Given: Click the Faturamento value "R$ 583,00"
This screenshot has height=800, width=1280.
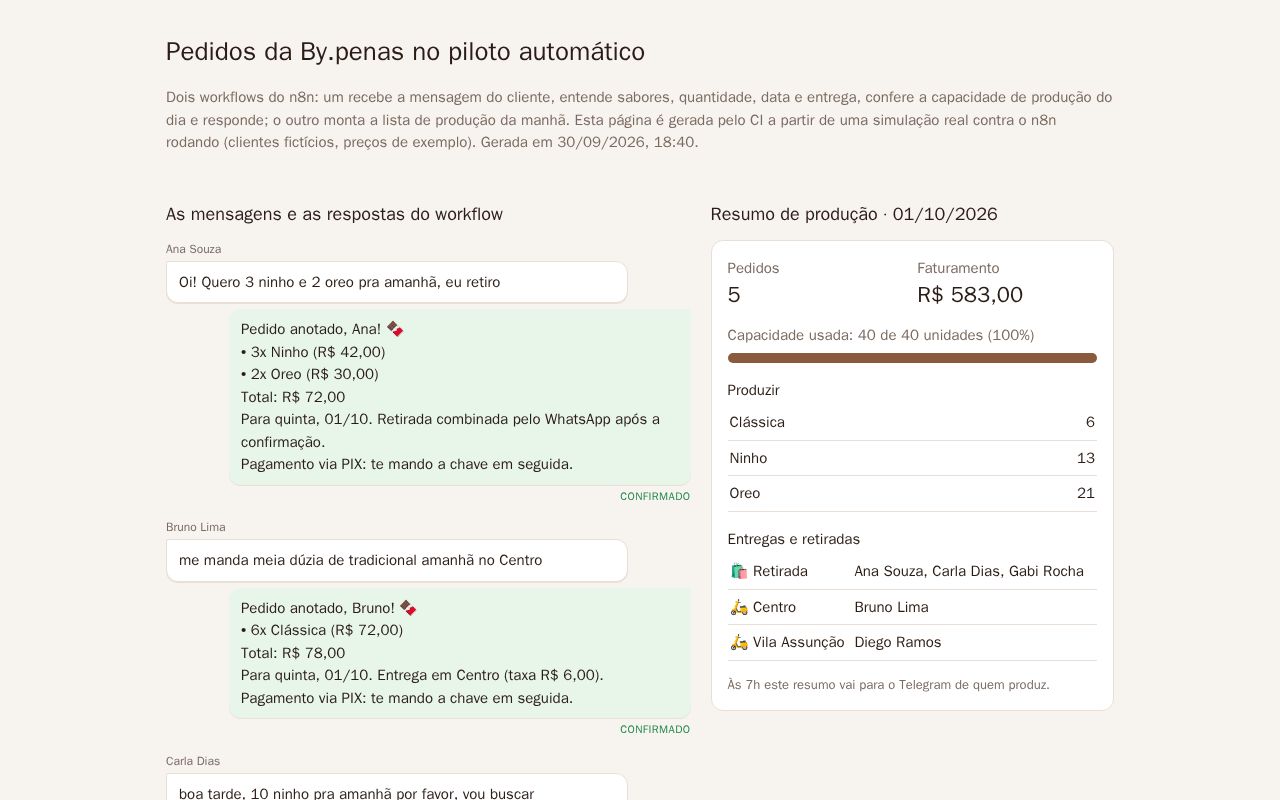Looking at the screenshot, I should (970, 295).
